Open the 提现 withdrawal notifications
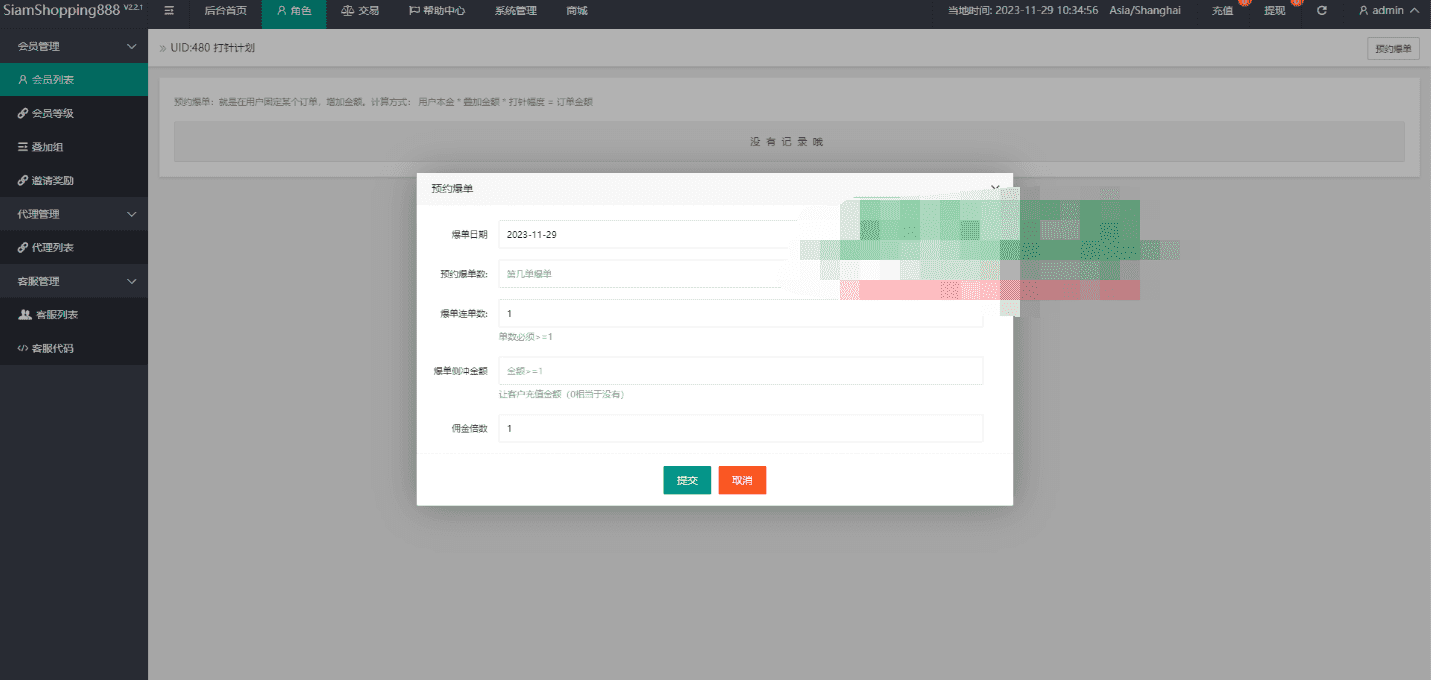Screen dimensions: 1431x680 point(1275,11)
